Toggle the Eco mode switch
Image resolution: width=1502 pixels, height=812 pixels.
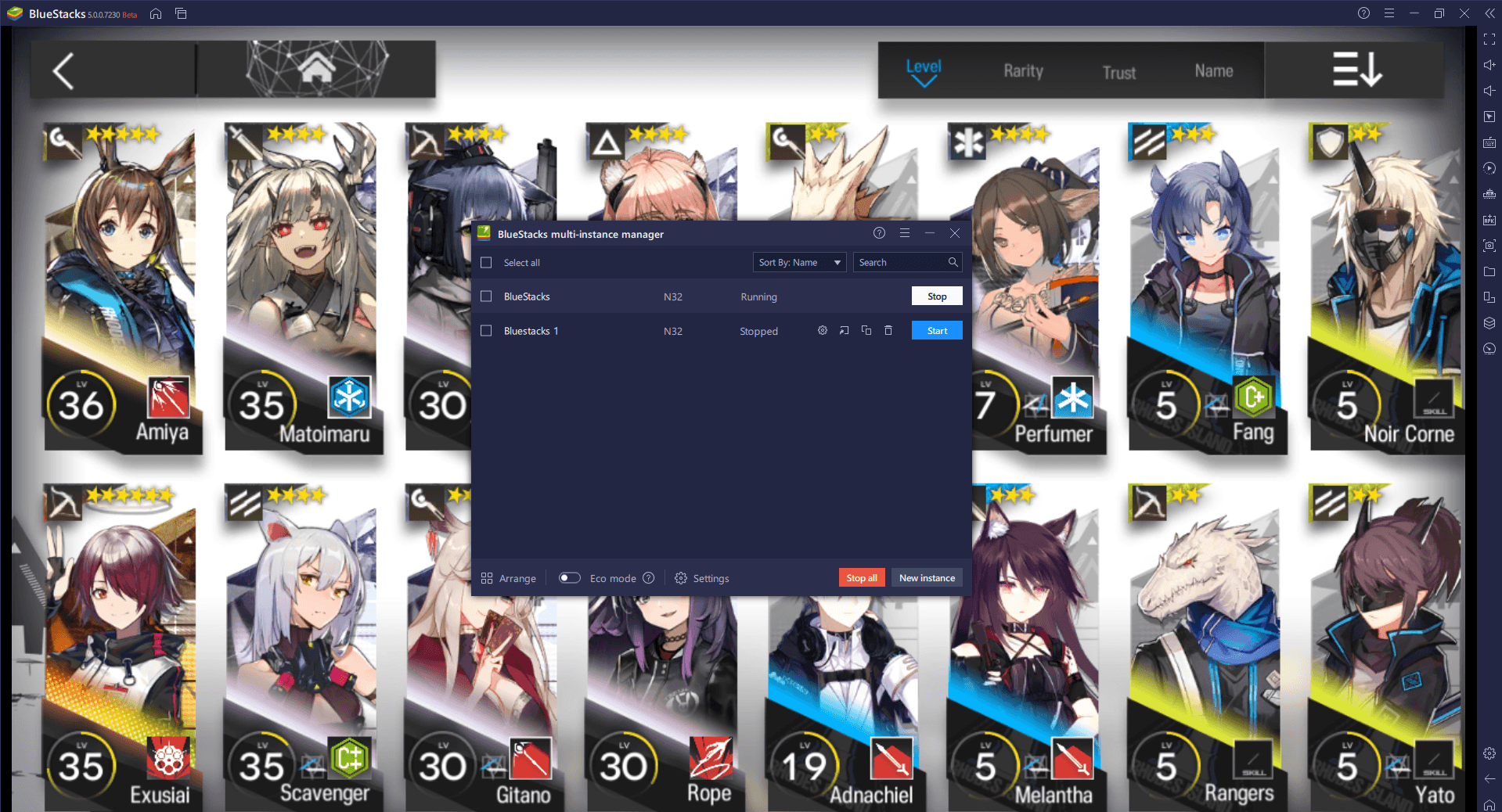[570, 578]
